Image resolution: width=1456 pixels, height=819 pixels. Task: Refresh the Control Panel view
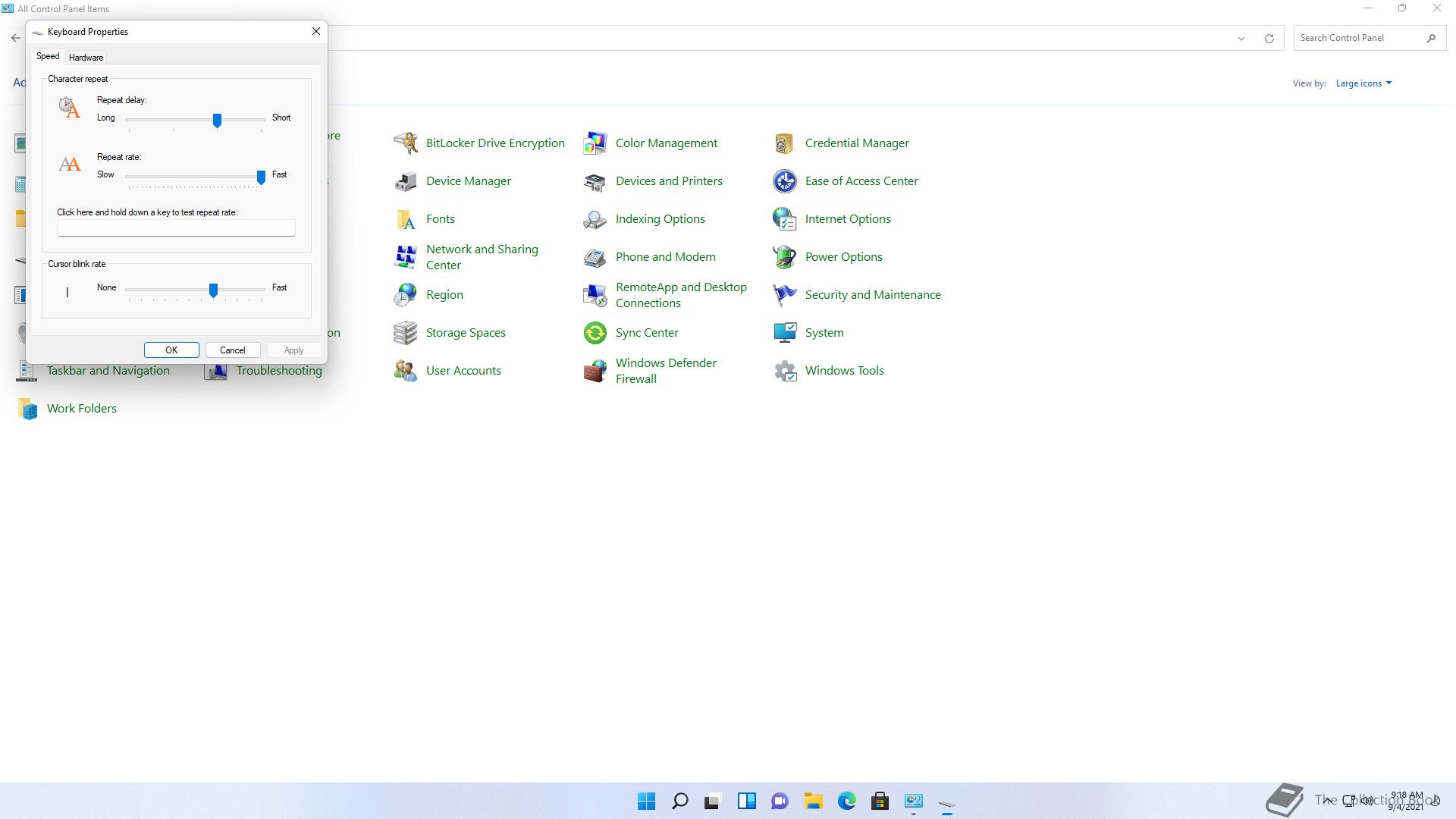tap(1269, 39)
